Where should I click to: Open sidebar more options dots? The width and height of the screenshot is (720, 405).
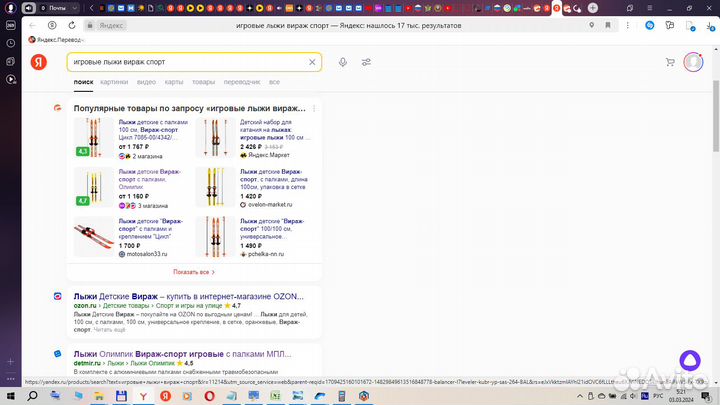point(11,379)
